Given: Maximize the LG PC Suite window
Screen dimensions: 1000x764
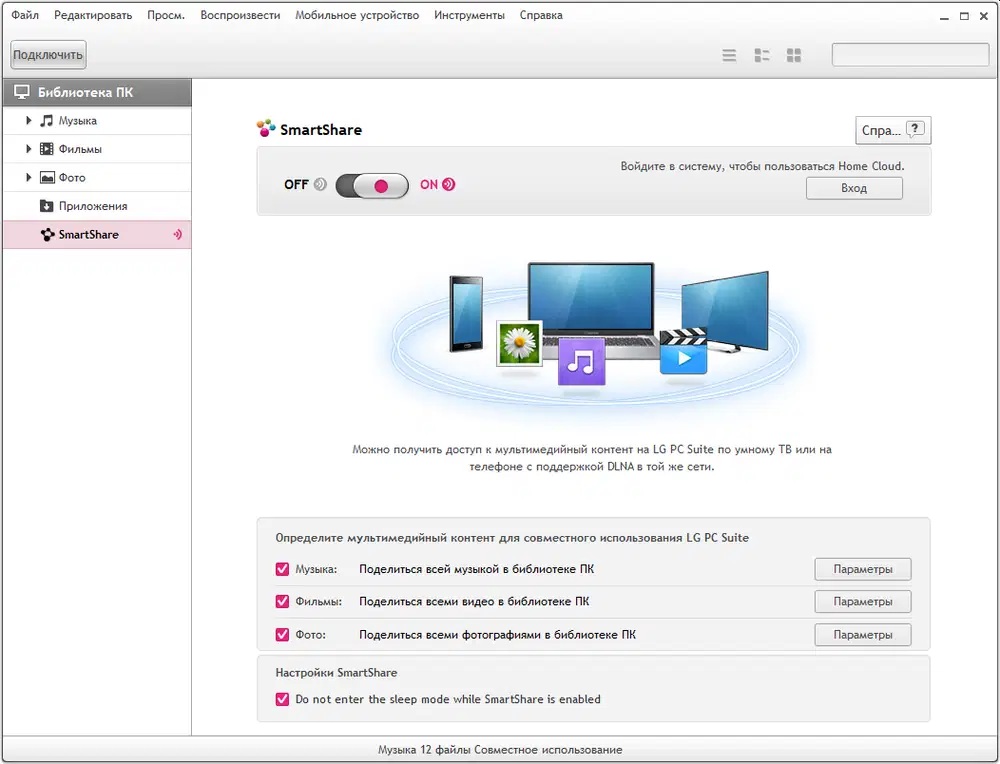Looking at the screenshot, I should click(x=964, y=16).
